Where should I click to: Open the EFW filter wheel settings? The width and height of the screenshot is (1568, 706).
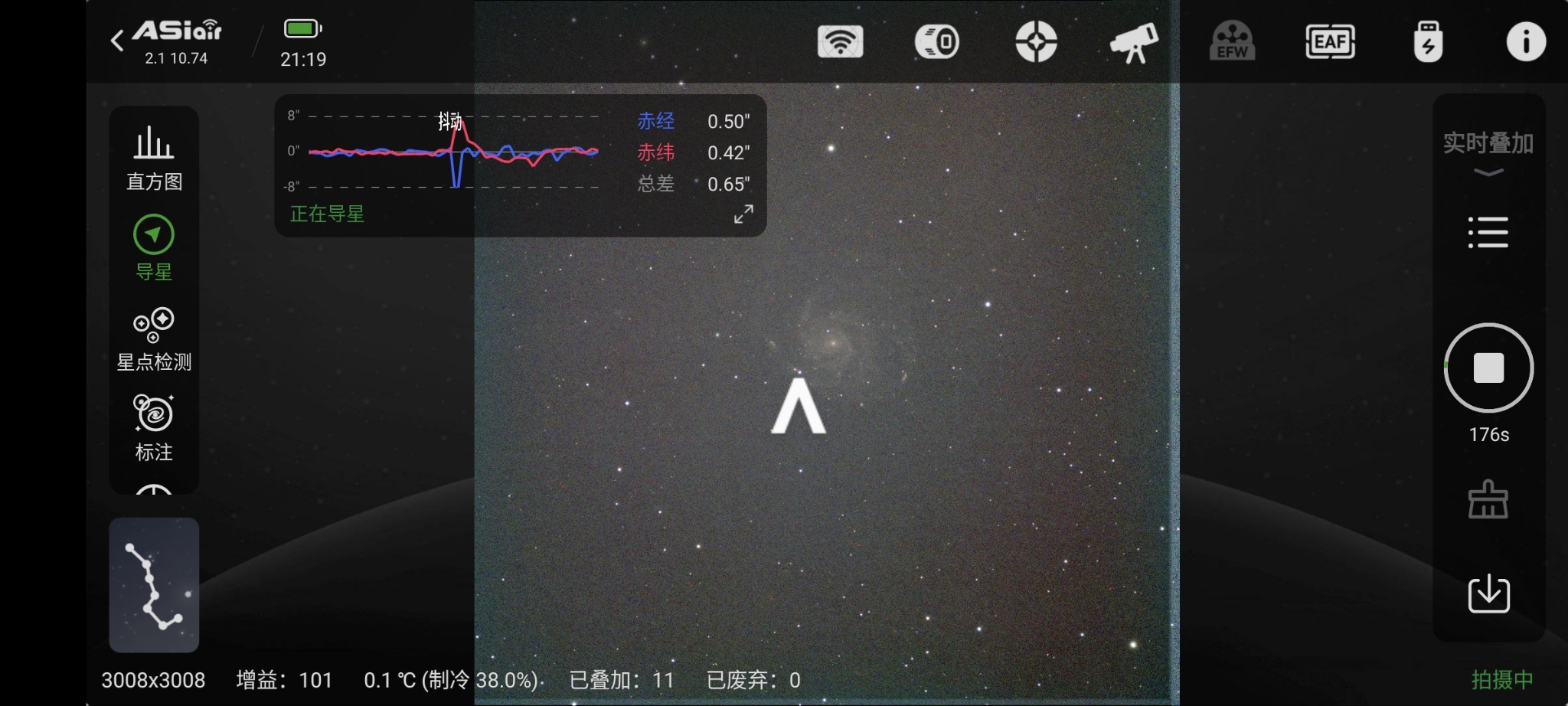coord(1232,41)
